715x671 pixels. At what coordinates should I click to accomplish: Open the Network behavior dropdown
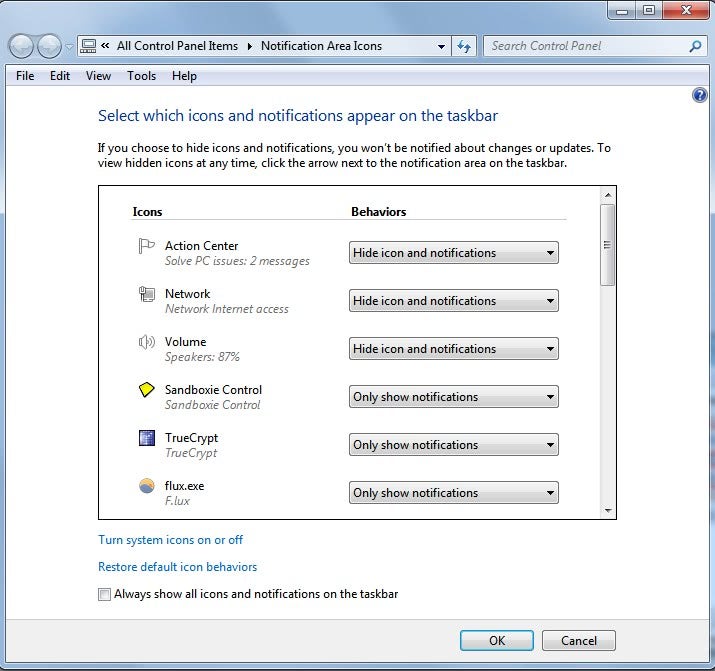click(x=454, y=301)
